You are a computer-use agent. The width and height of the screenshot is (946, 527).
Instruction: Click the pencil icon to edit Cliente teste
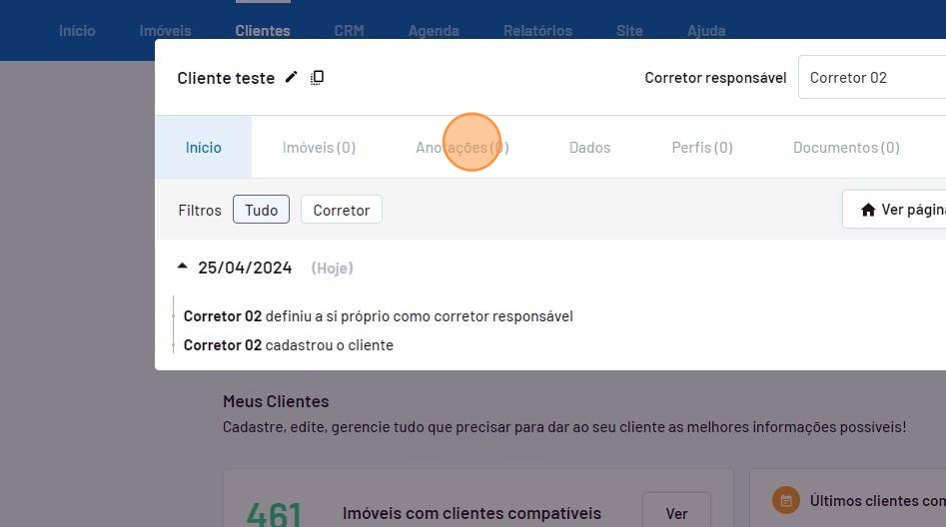[x=291, y=77]
